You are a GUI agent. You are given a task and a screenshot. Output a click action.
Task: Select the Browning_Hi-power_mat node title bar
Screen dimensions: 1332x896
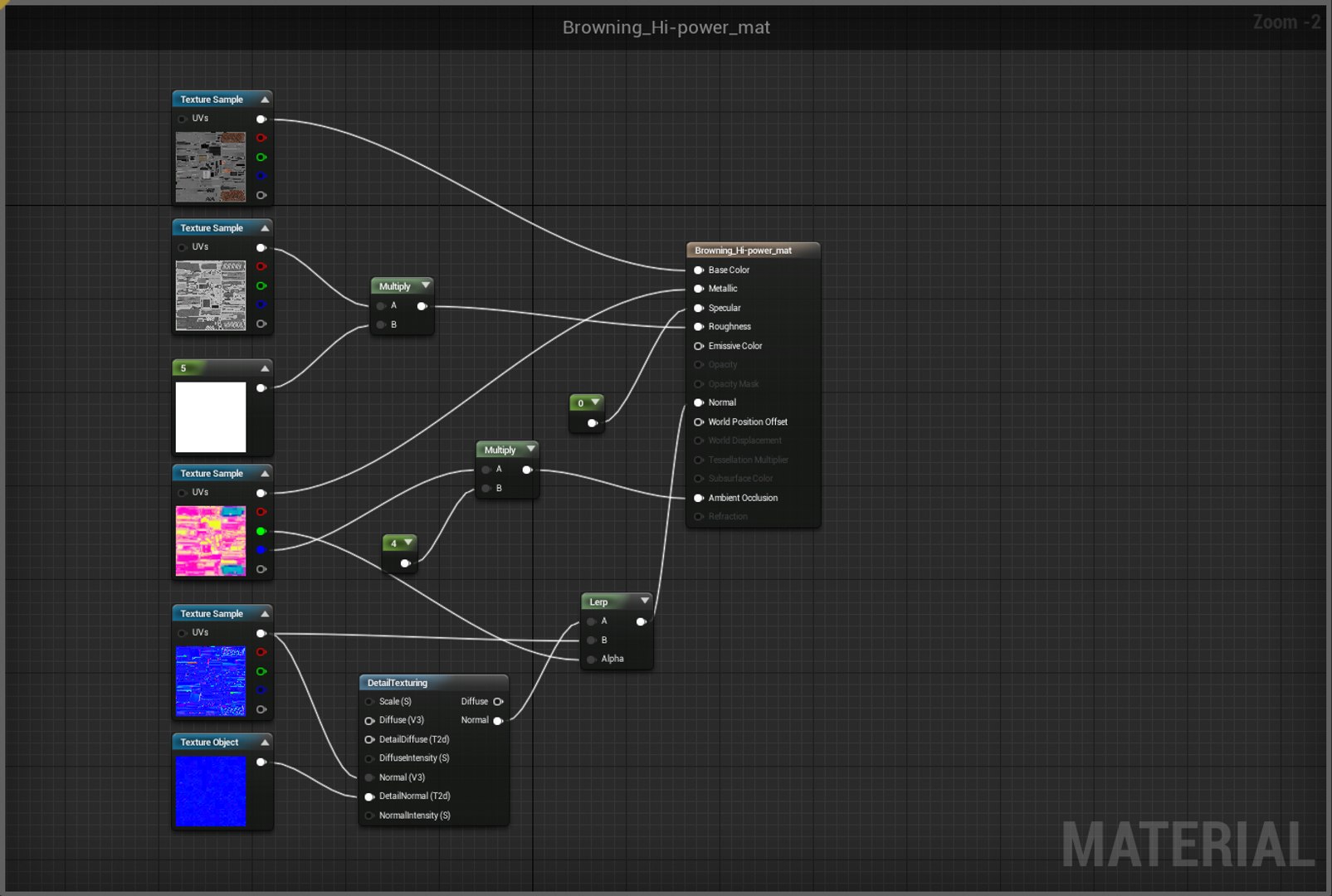tap(754, 251)
